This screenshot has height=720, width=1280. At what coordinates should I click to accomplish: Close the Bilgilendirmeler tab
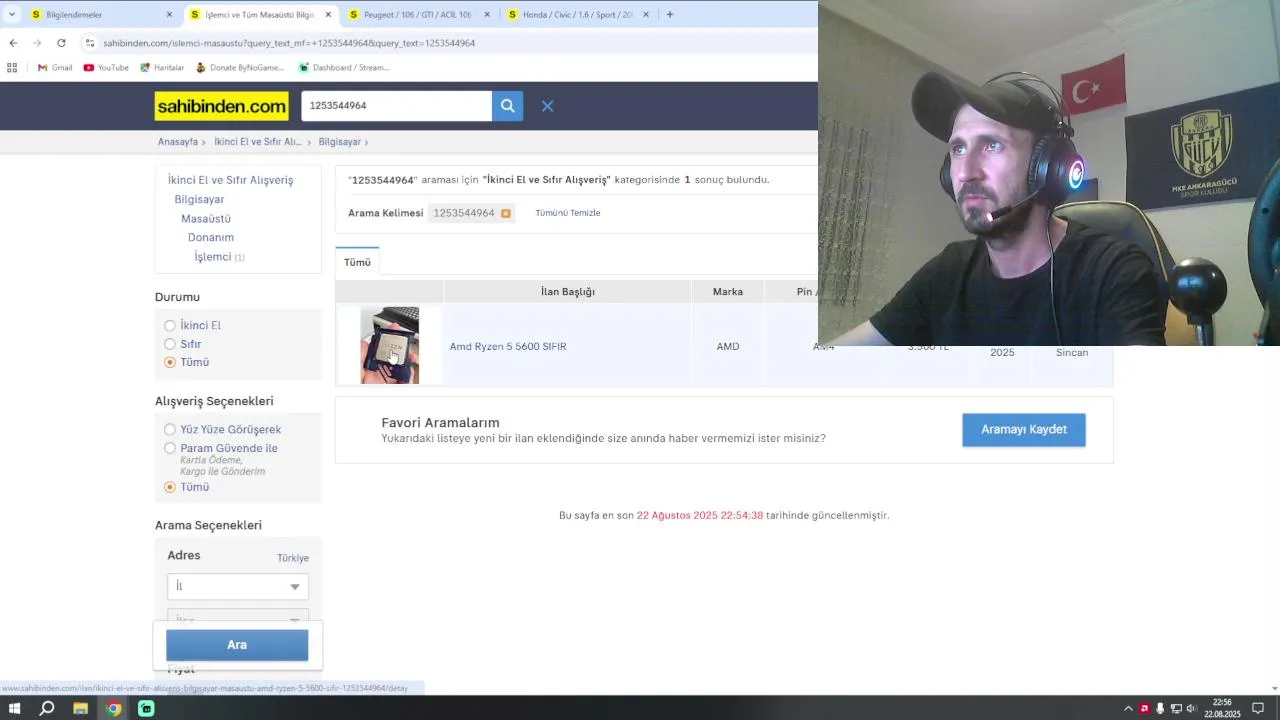coord(169,15)
